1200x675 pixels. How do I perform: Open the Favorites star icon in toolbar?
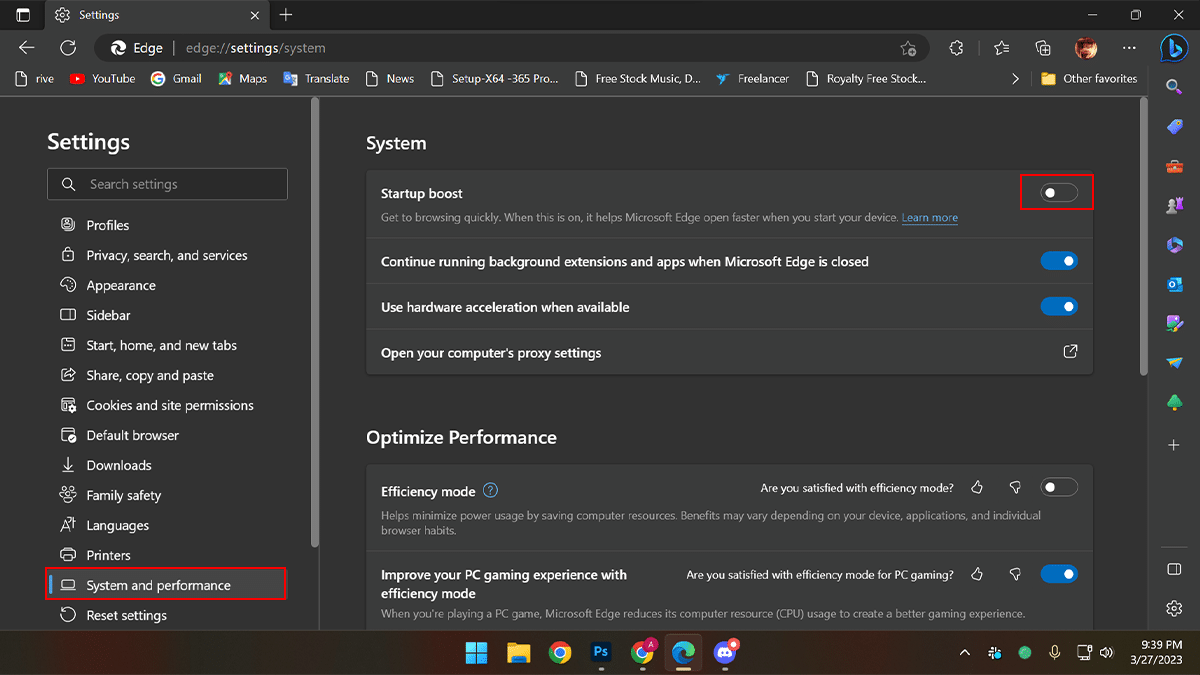point(1001,48)
